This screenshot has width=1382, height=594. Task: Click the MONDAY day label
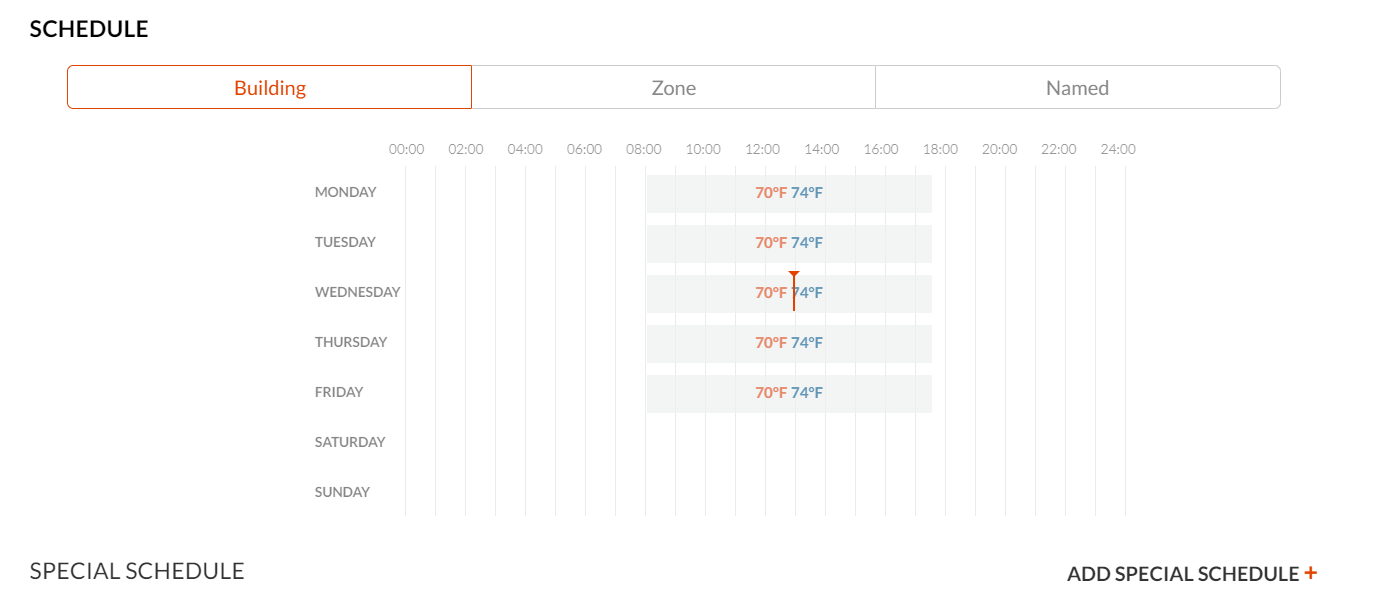pos(345,192)
